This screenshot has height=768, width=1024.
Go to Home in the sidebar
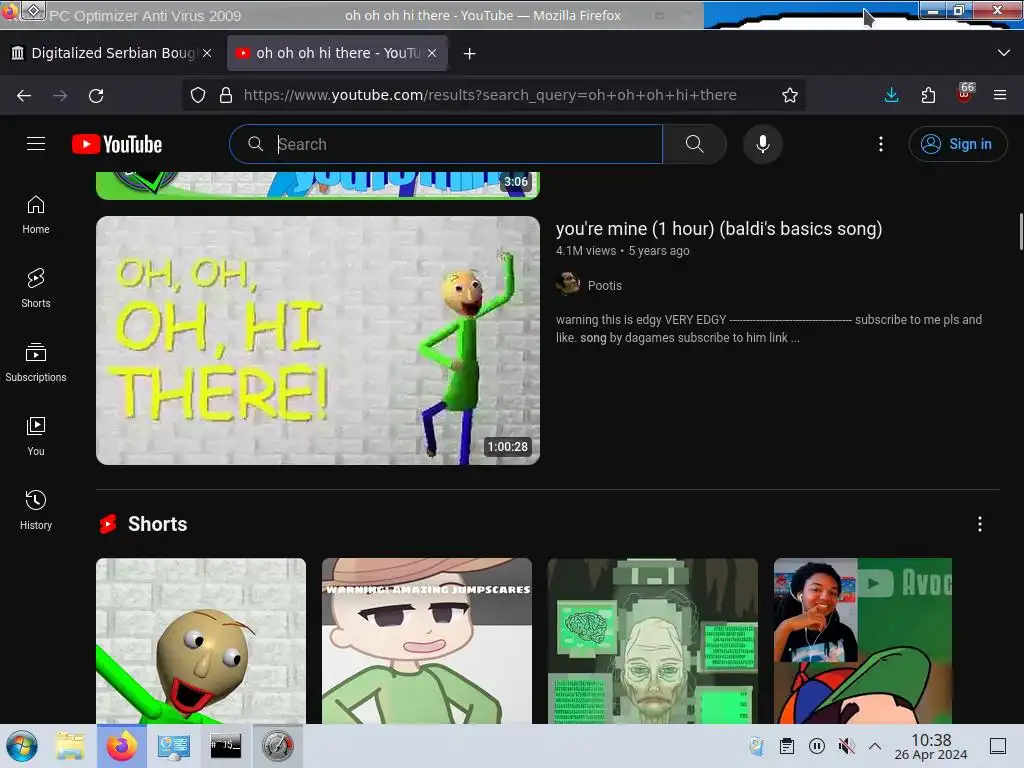click(x=36, y=215)
